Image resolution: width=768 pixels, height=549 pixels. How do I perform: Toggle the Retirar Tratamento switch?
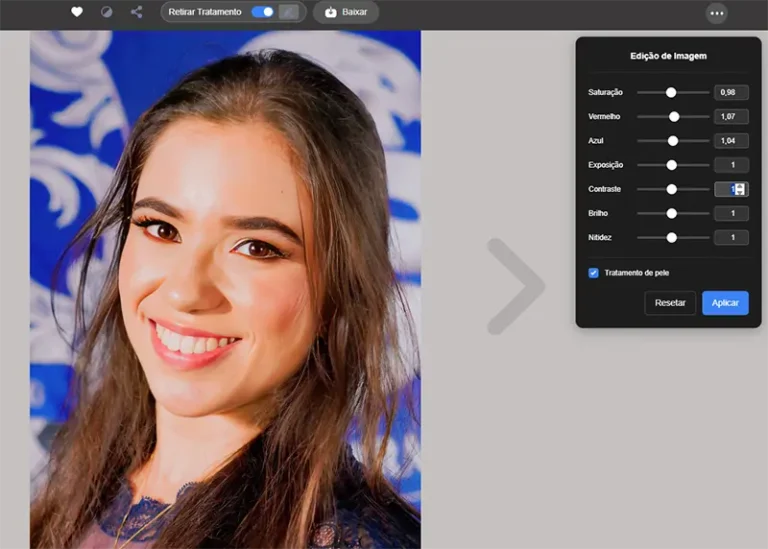coord(262,12)
